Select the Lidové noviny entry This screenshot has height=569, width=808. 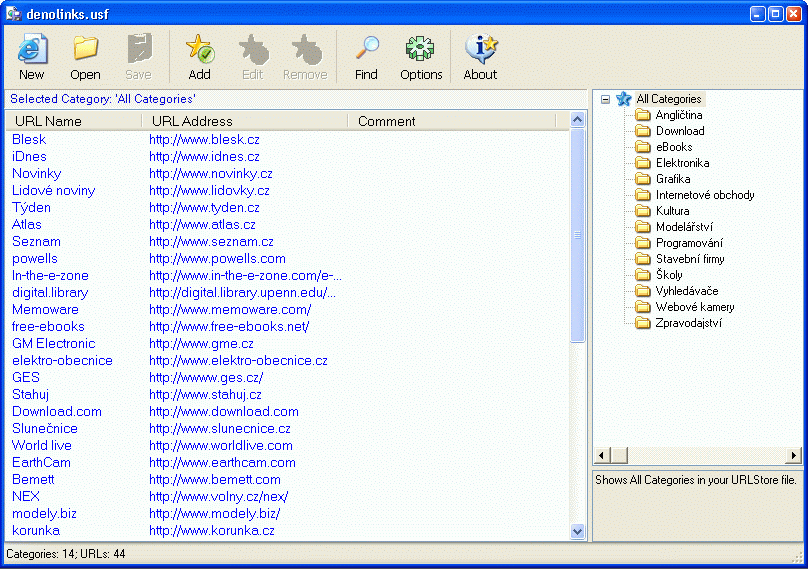coord(54,191)
